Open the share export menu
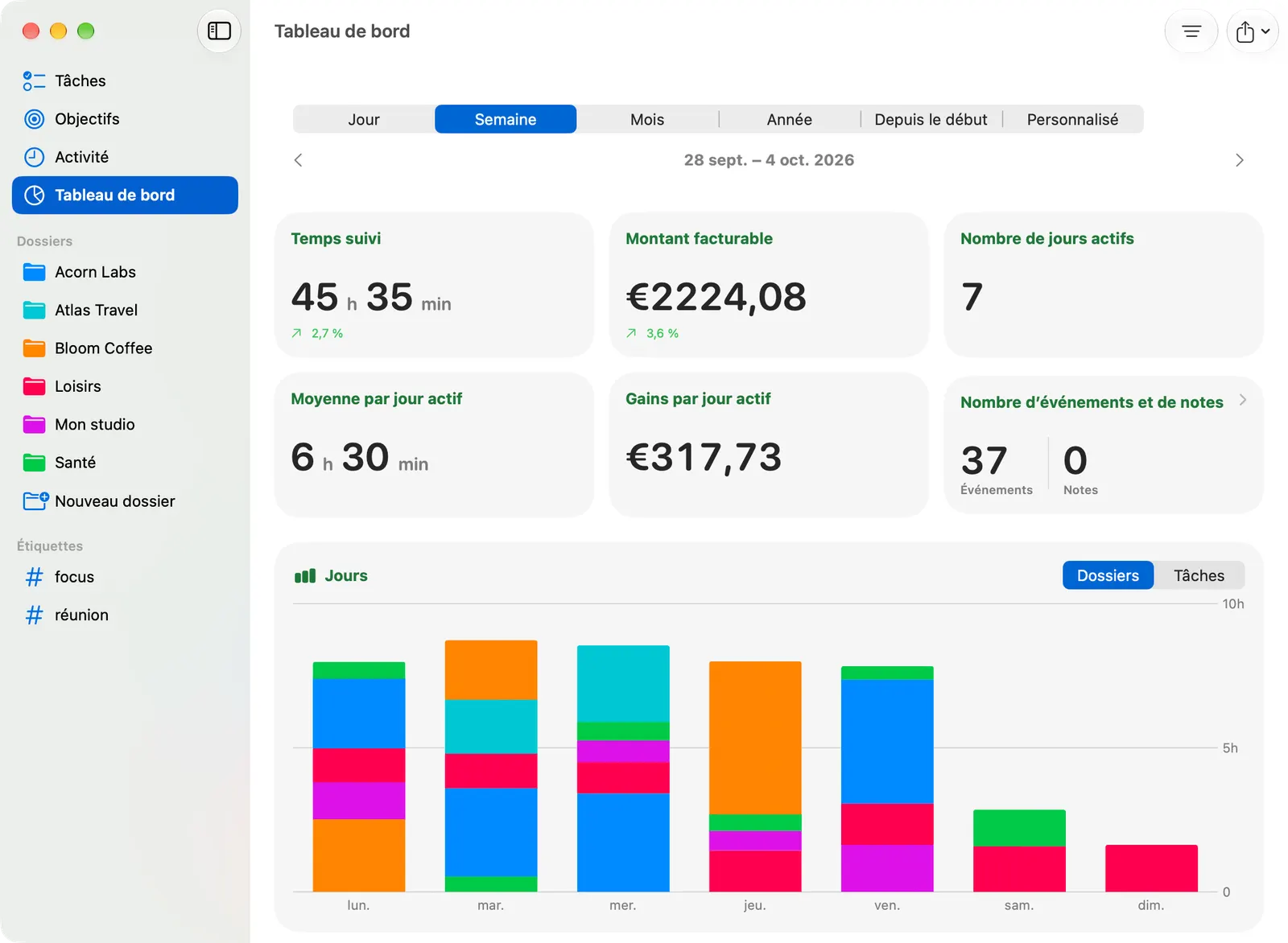This screenshot has width=1288, height=943. pos(1253,31)
